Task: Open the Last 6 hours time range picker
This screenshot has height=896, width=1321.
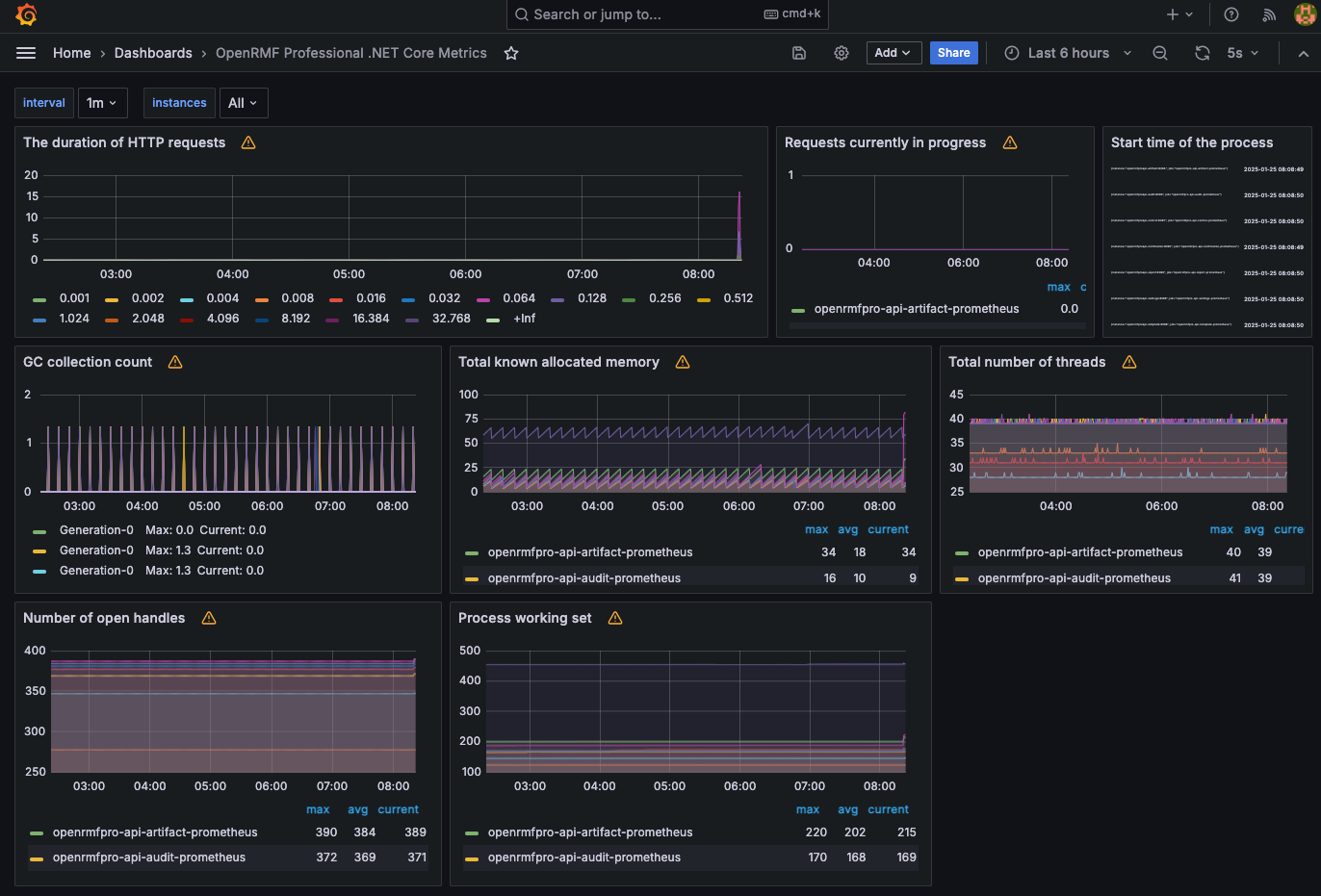Action: [1068, 53]
